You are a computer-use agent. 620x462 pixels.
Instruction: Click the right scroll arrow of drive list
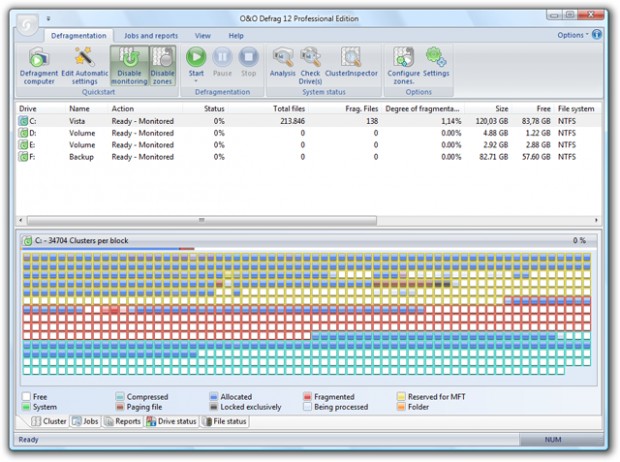coord(596,220)
